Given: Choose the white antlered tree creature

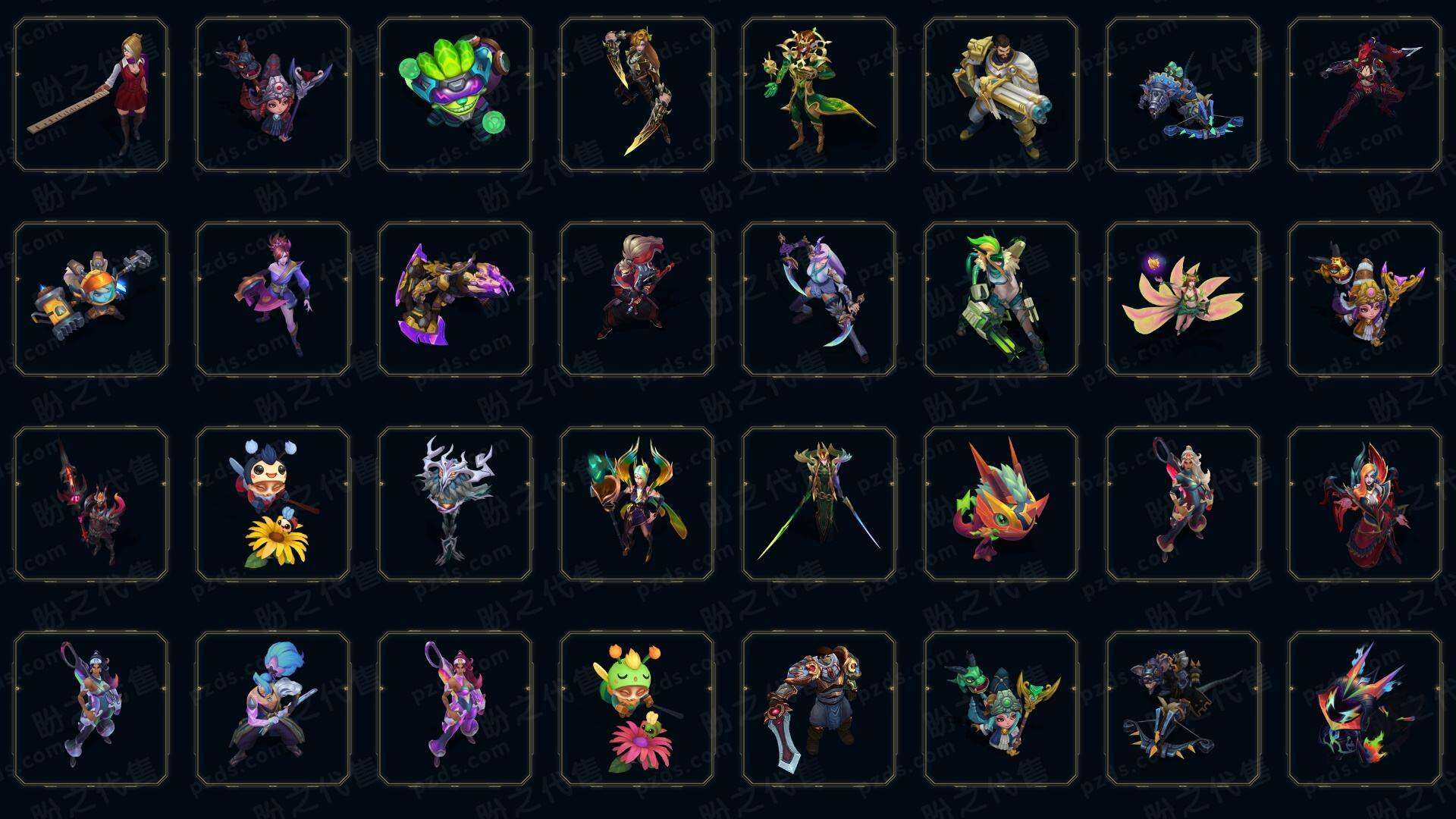Looking at the screenshot, I should click(x=455, y=504).
